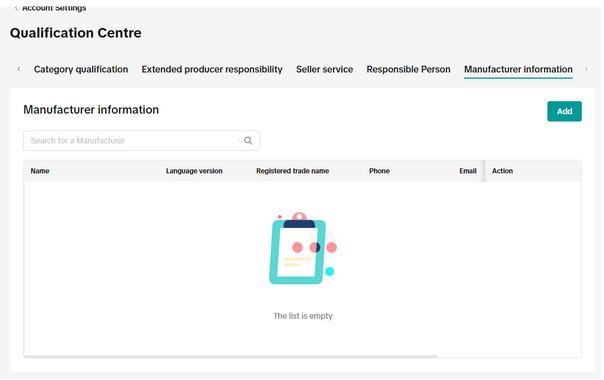Go back to Account Settings

50,8
